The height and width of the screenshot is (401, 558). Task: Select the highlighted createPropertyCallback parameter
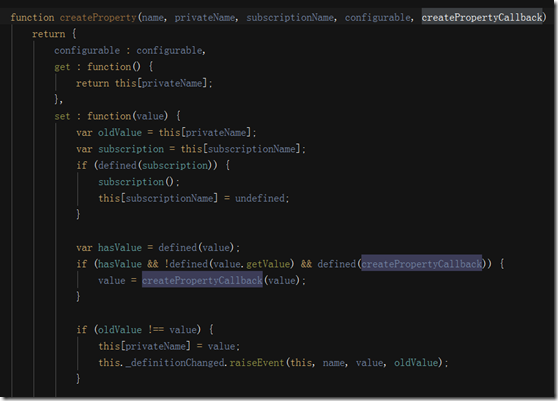(x=482, y=17)
